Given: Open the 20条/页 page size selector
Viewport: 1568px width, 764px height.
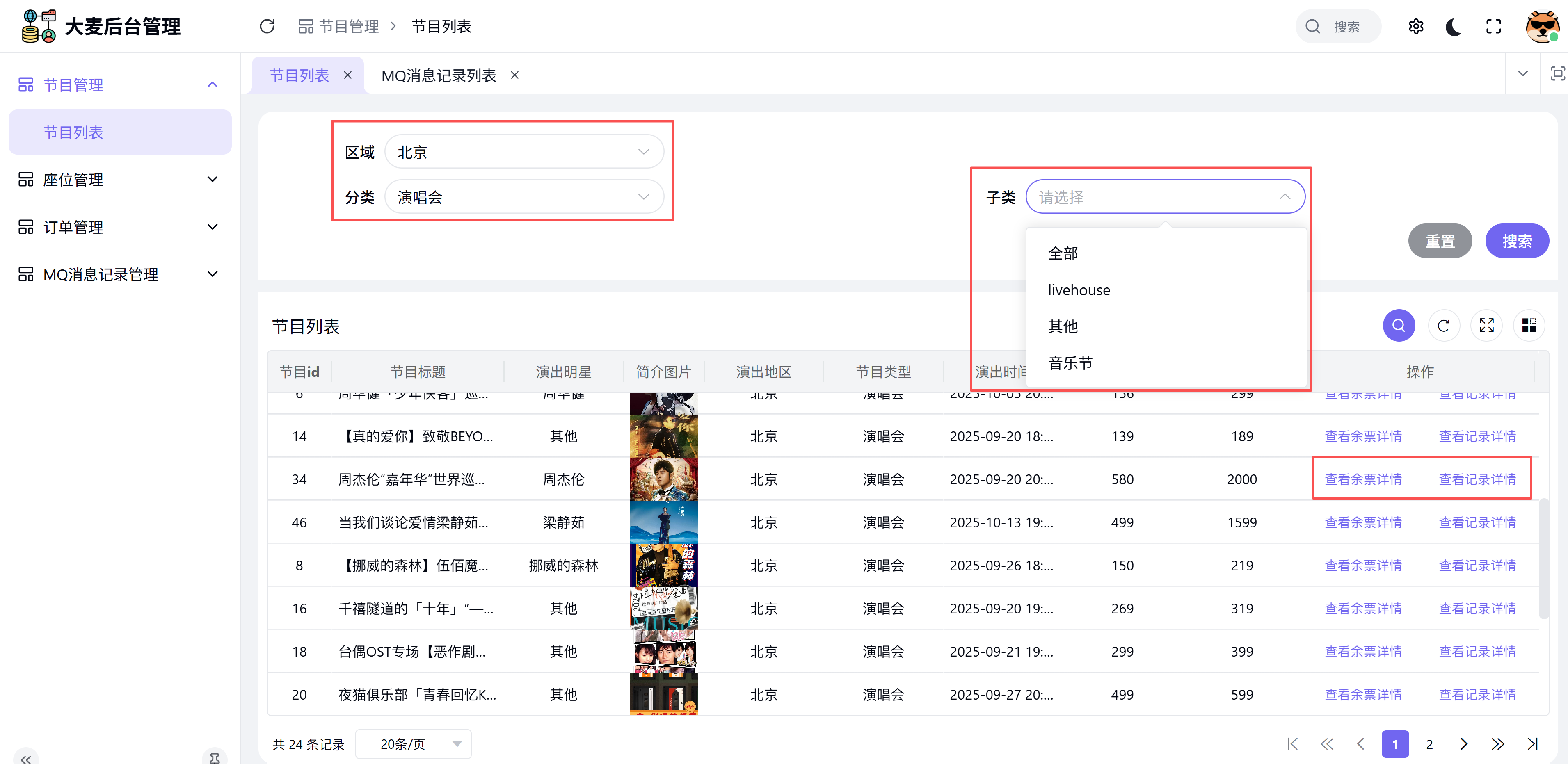Looking at the screenshot, I should pos(414,744).
